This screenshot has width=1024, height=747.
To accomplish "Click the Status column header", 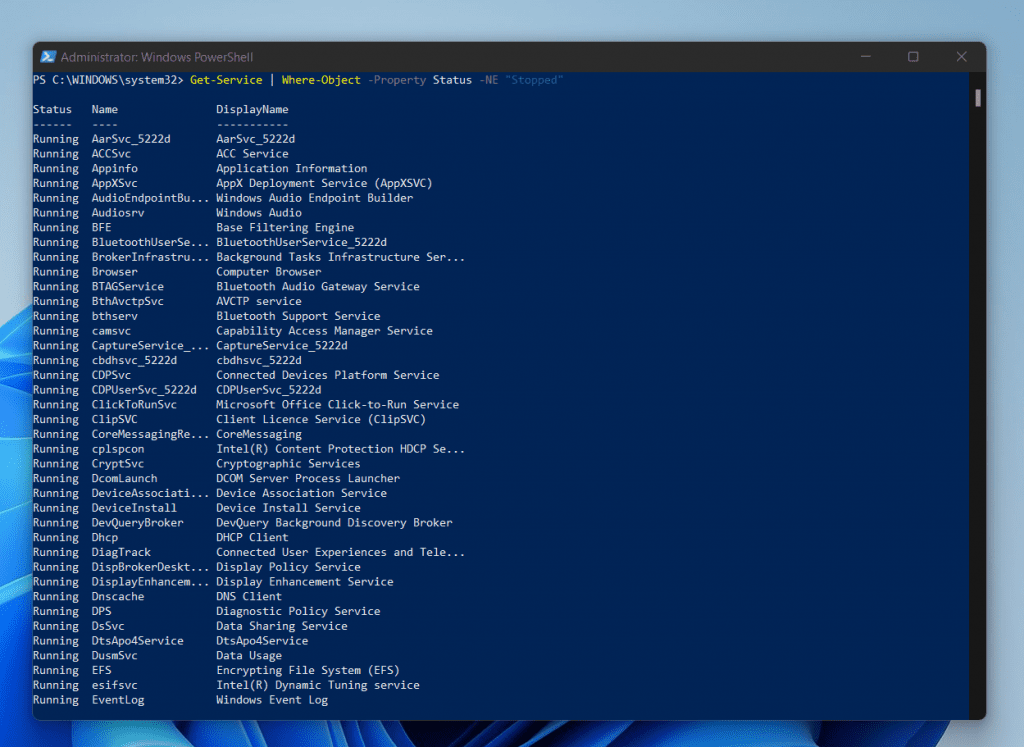I will (52, 109).
